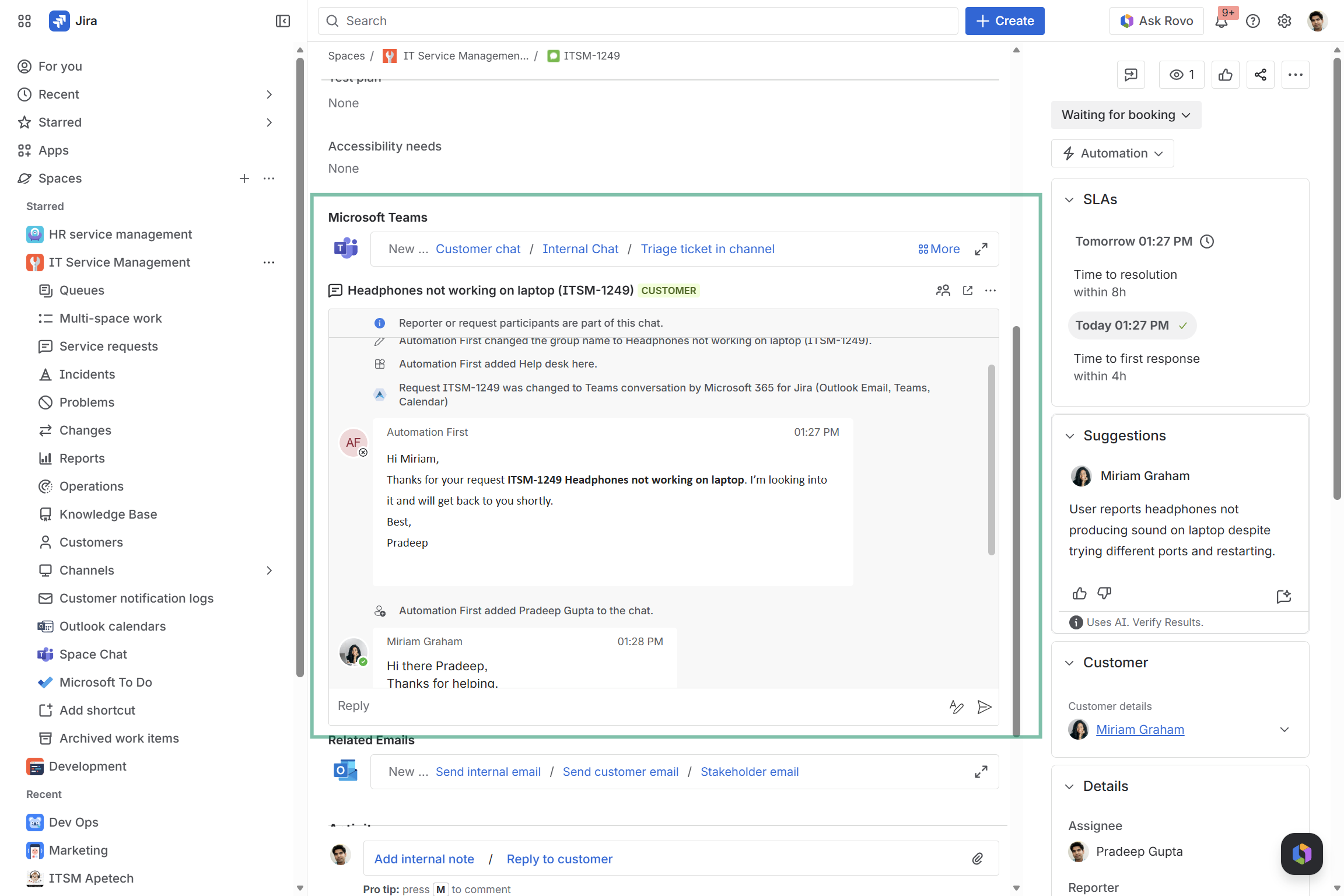
Task: Thumbs down the AI suggestion
Action: pos(1104,593)
